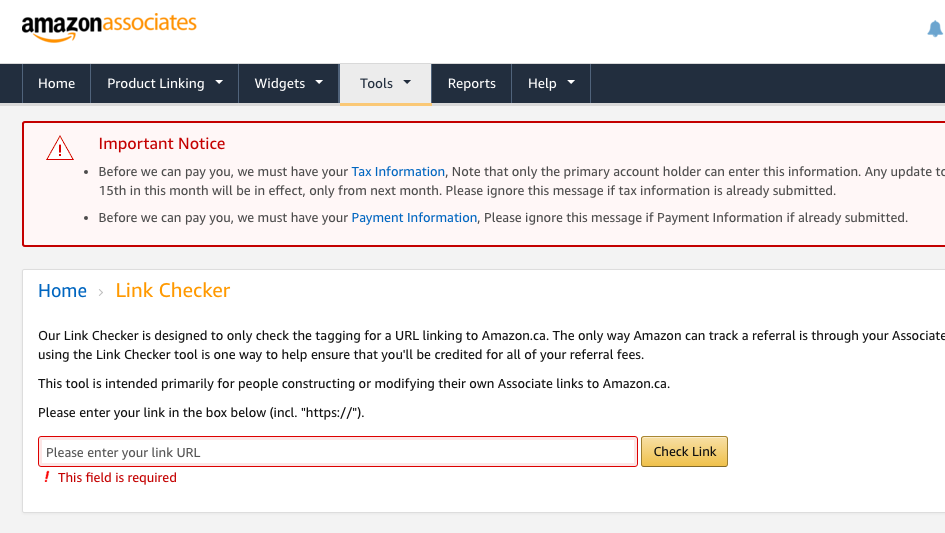Expand the Product Linking dropdown arrow
The height and width of the screenshot is (533, 945).
[x=219, y=82]
